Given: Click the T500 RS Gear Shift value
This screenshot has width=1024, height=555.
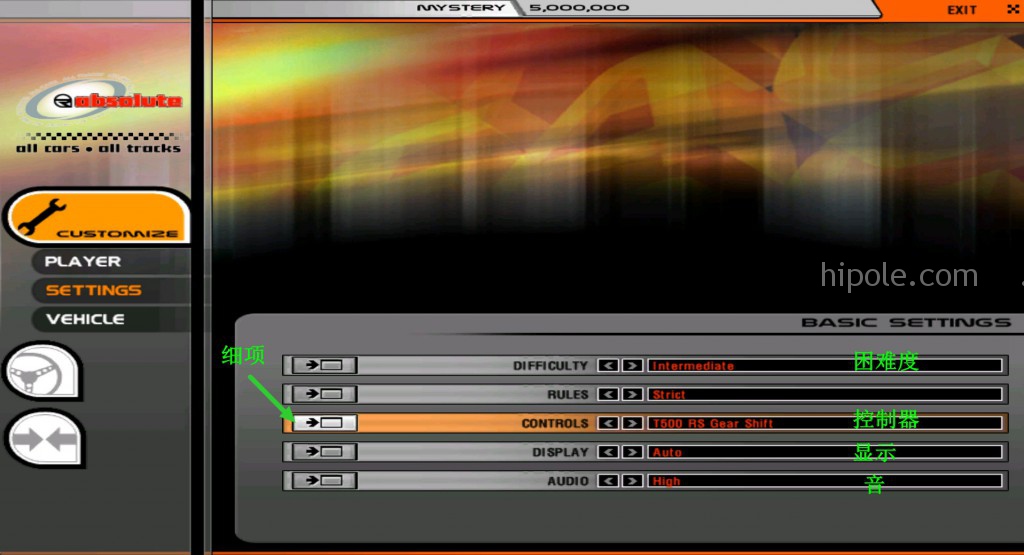Looking at the screenshot, I should 825,423.
